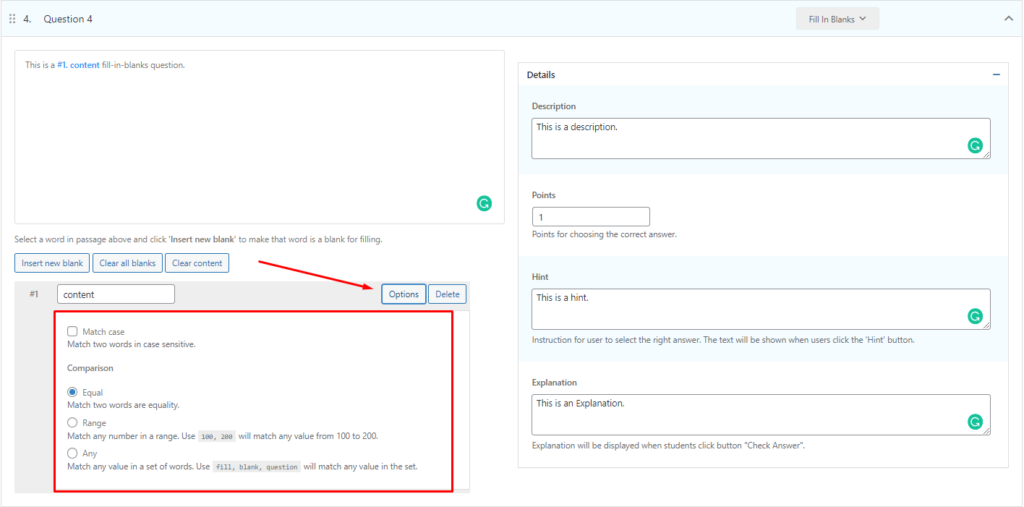The height and width of the screenshot is (507, 1024).
Task: Click the Clear content button
Action: pos(197,263)
